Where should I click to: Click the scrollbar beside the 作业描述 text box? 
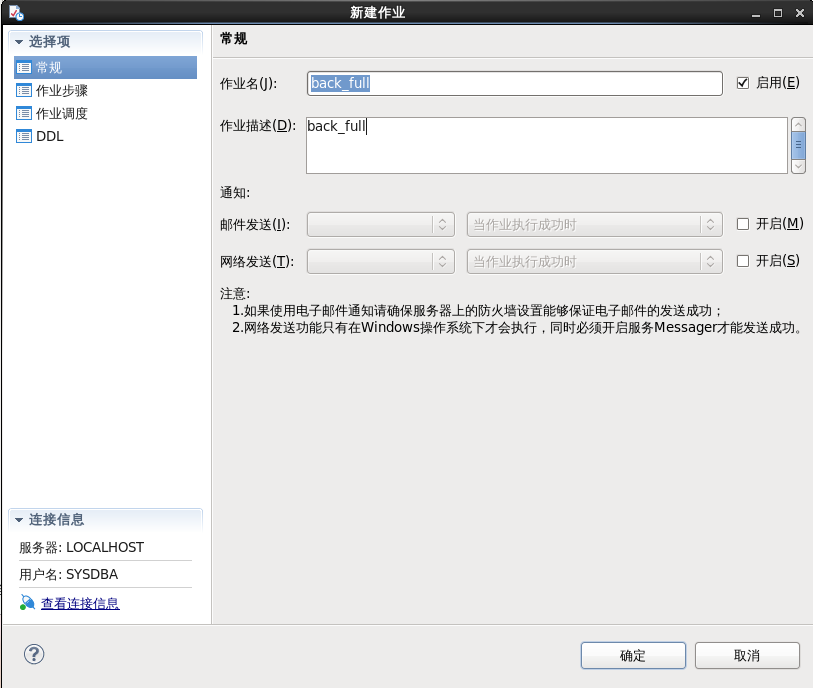pyautogui.click(x=798, y=145)
